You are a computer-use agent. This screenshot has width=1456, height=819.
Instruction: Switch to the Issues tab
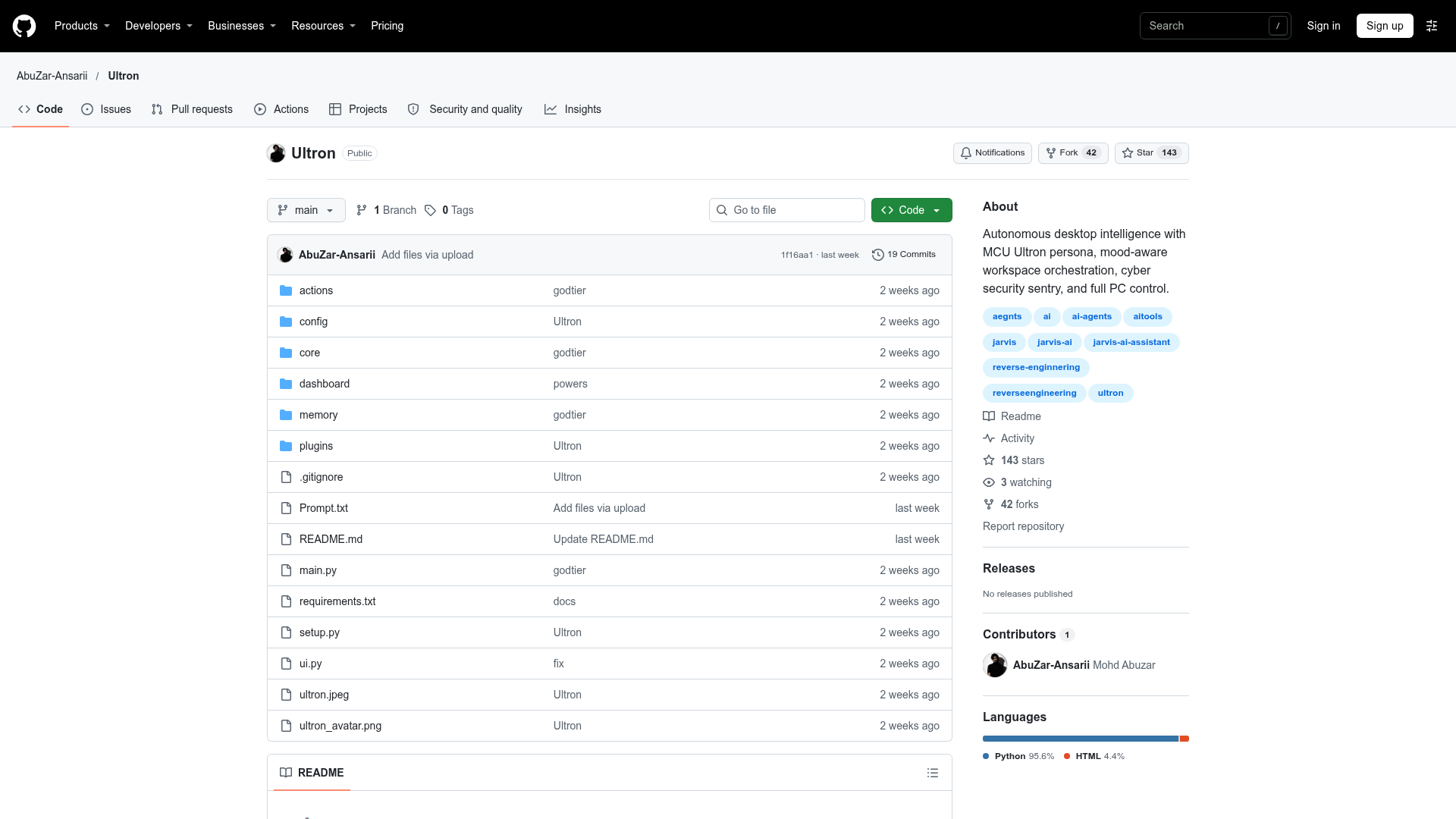(x=106, y=109)
